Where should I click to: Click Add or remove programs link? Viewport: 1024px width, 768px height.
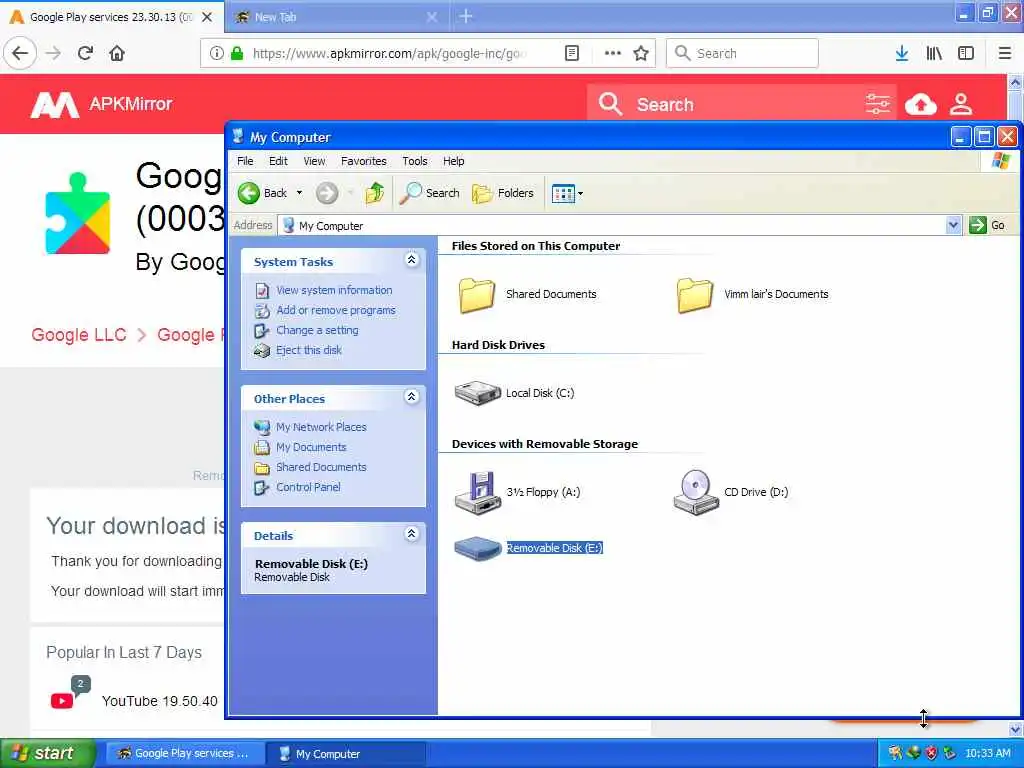coord(336,310)
